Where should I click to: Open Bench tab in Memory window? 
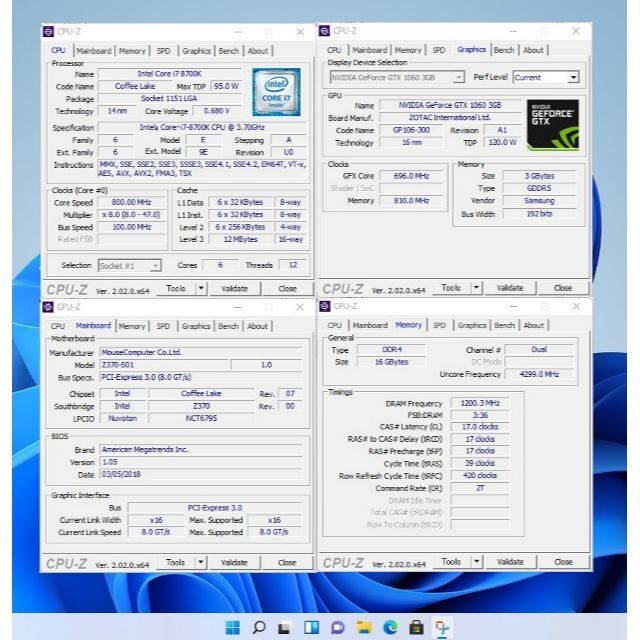click(504, 325)
